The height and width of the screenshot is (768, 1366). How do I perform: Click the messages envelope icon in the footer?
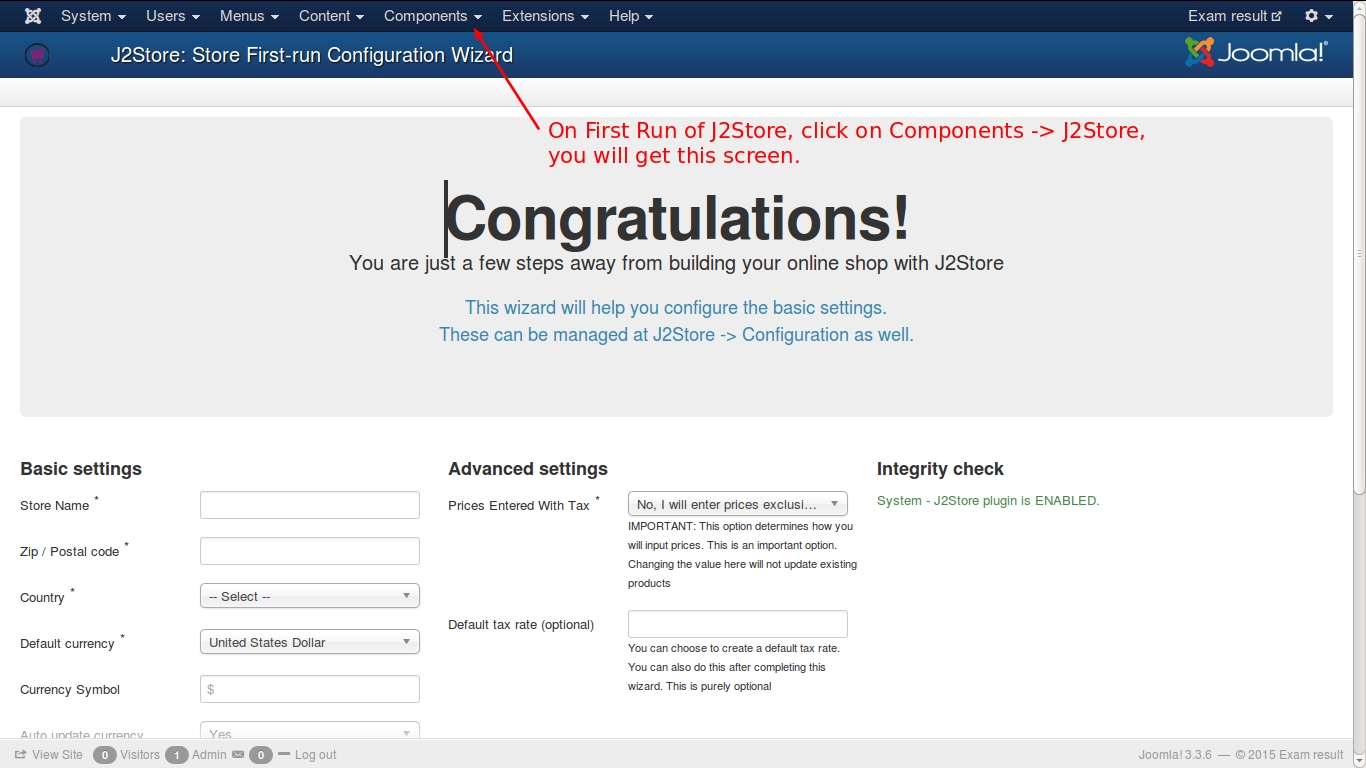238,755
